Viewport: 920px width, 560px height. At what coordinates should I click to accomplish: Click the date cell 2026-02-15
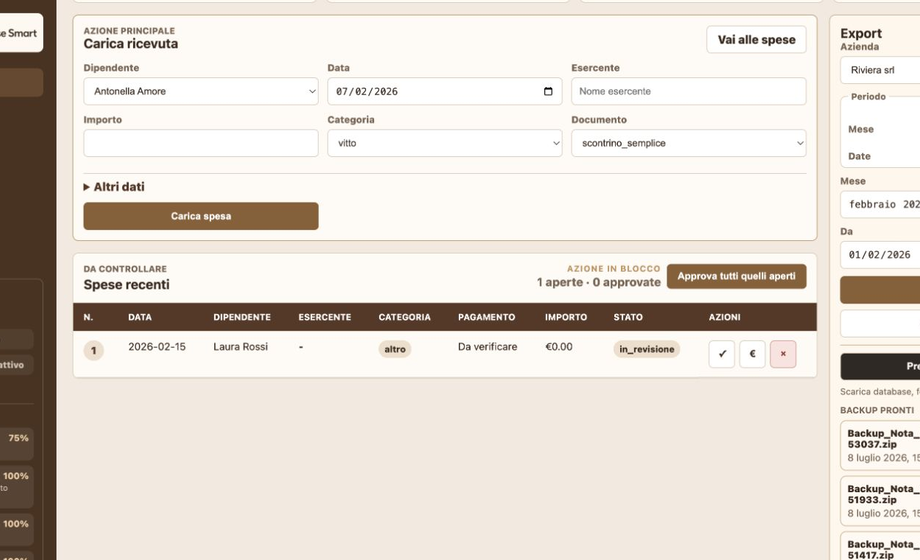(157, 347)
